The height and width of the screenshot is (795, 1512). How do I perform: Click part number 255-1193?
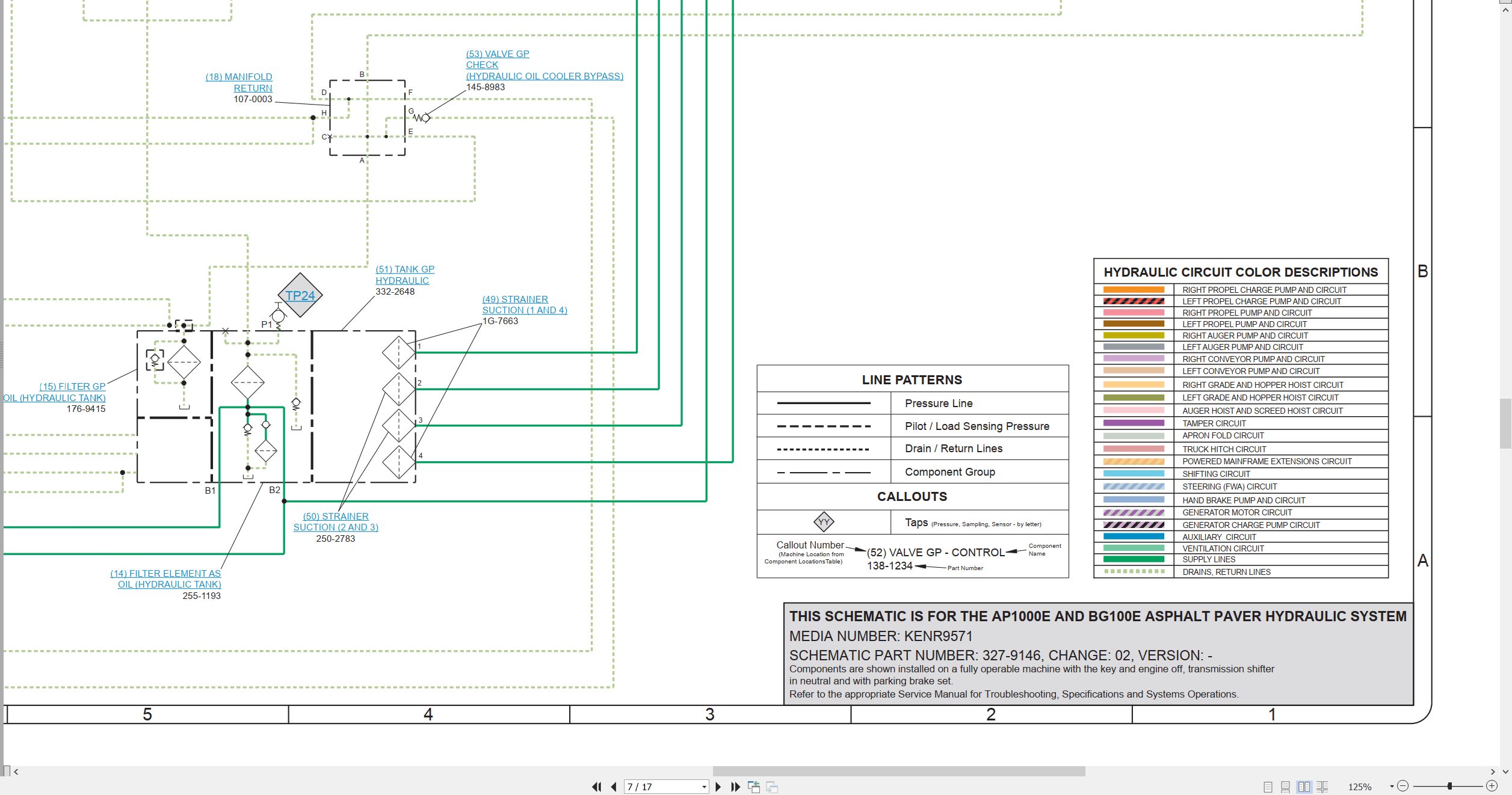tap(202, 596)
